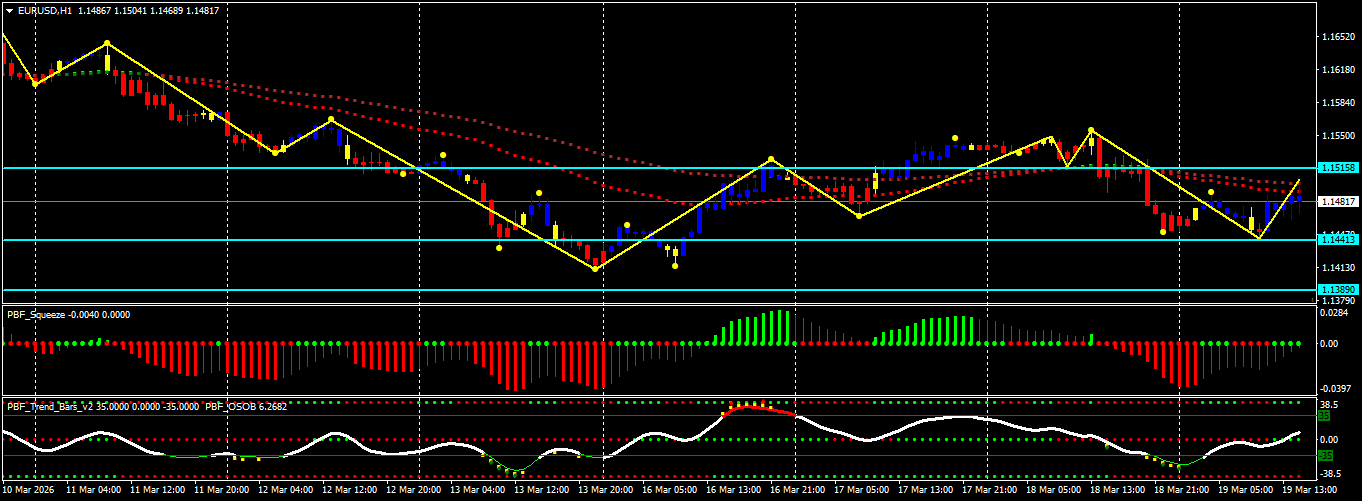1362x501 pixels.
Task: Click the cyan 1.14413 price tag
Action: (x=1338, y=240)
